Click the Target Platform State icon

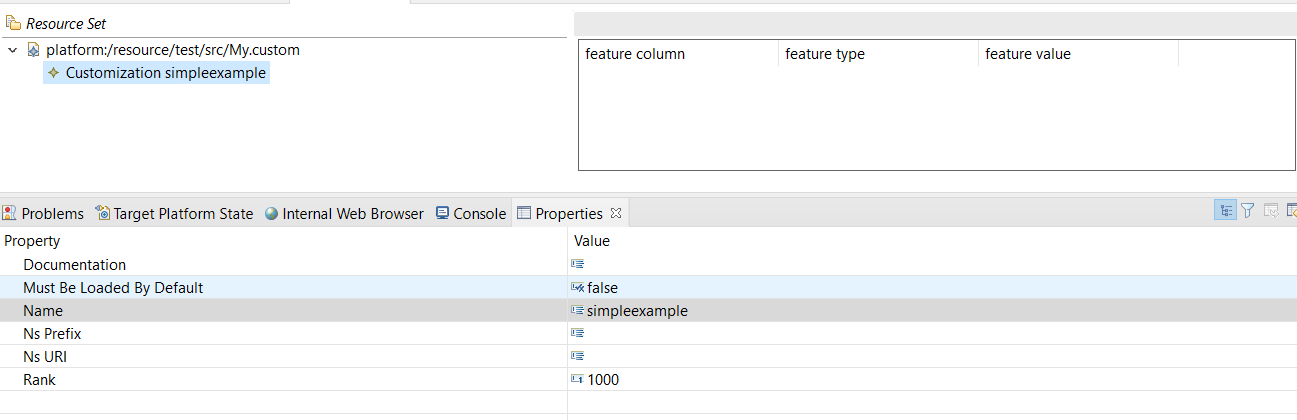point(102,213)
